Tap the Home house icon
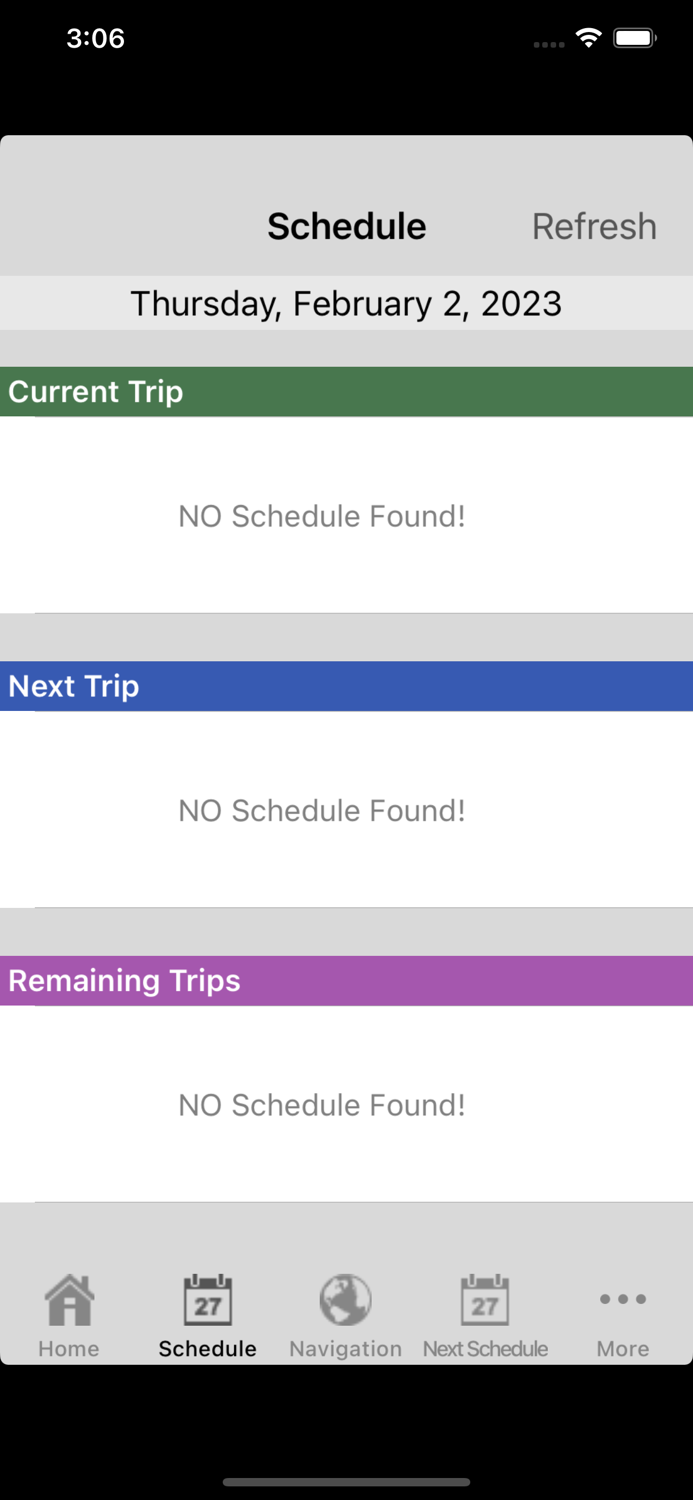 [69, 1299]
